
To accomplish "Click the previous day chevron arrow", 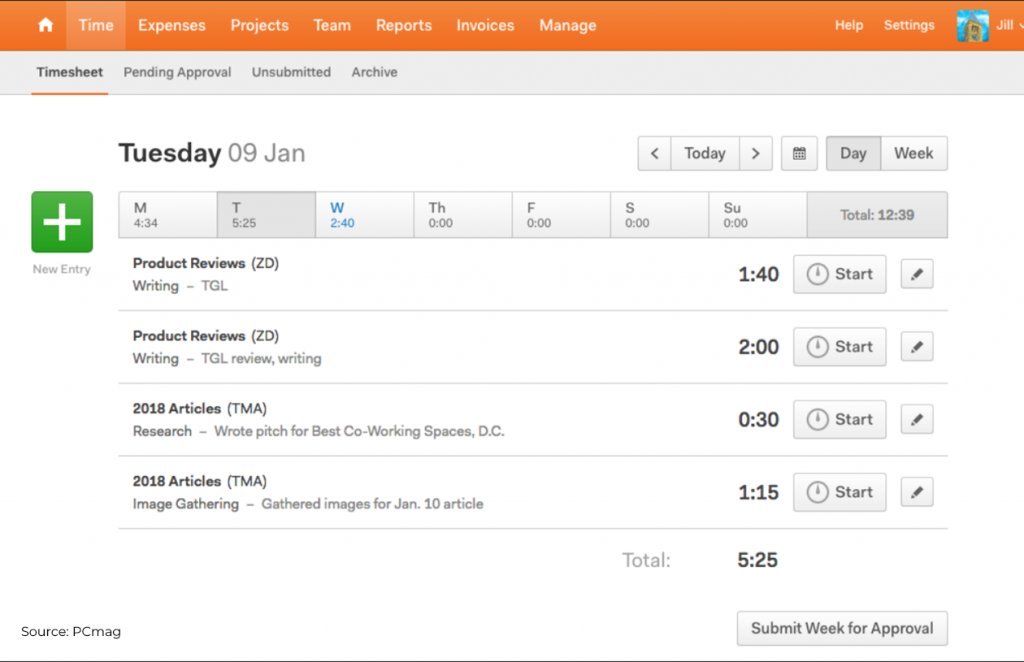I will tap(654, 153).
